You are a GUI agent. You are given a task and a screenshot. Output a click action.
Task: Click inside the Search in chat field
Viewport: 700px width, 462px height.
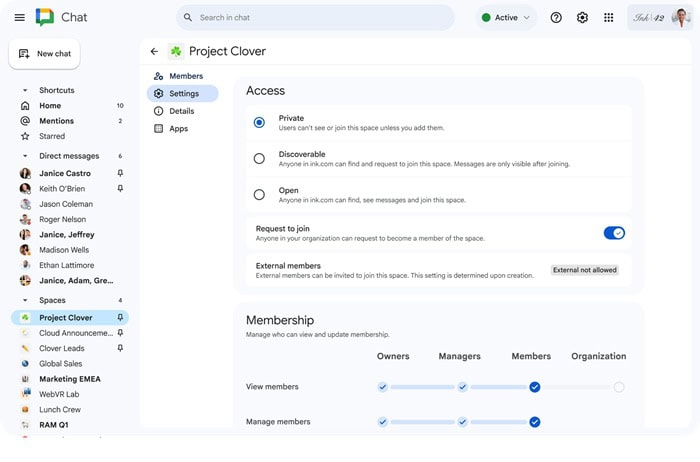316,17
